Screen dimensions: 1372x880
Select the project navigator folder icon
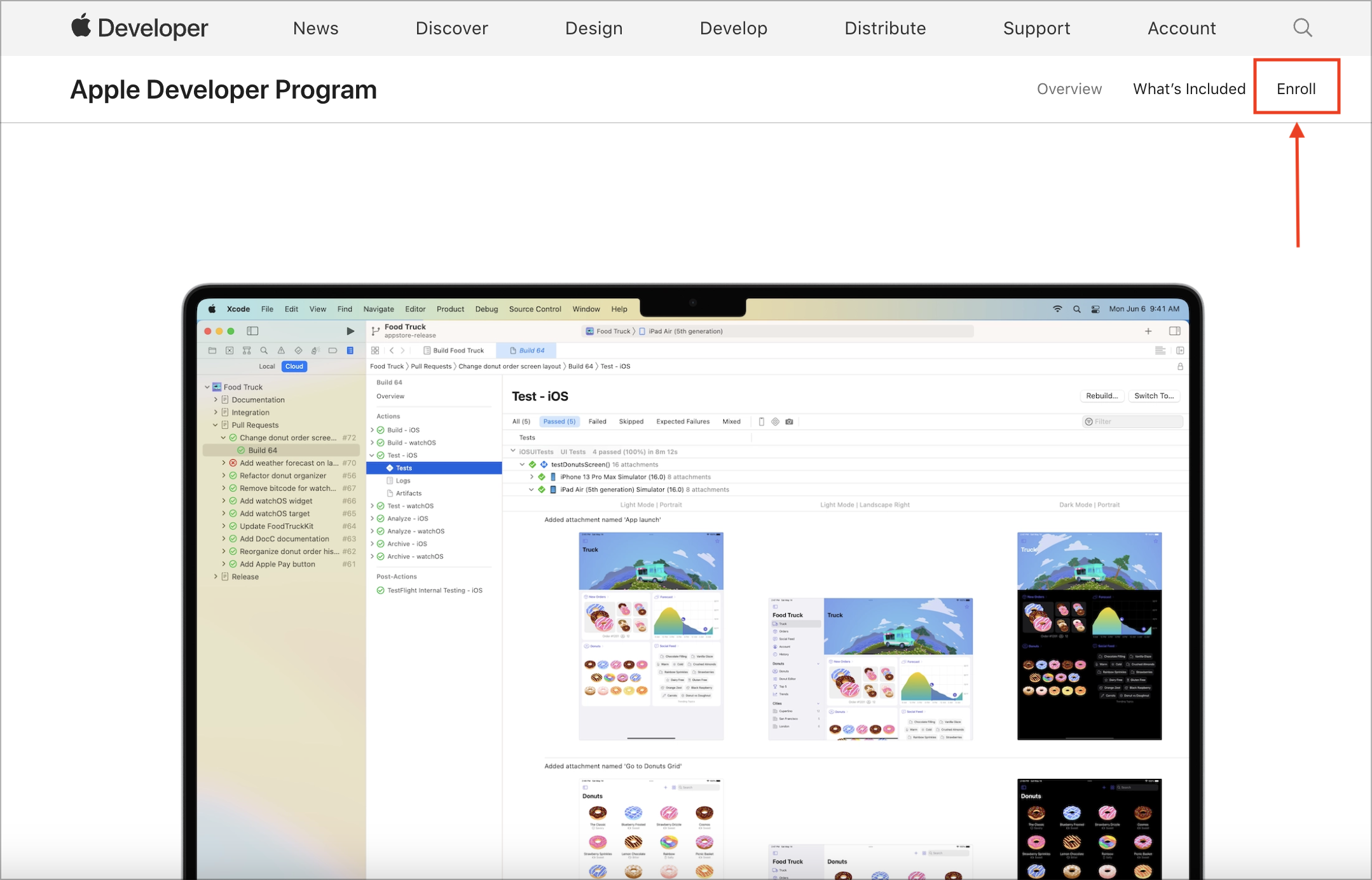pos(212,350)
